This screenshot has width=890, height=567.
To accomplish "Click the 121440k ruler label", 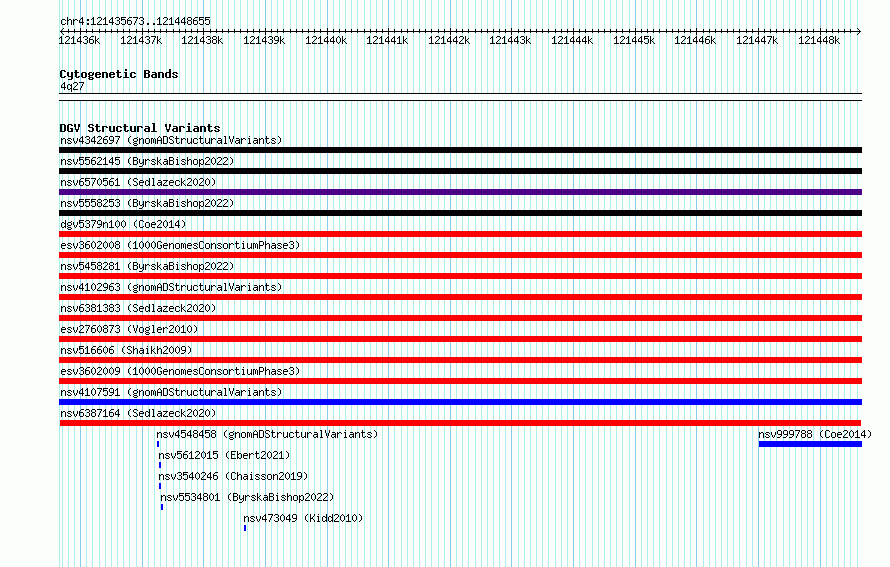I will [326, 40].
